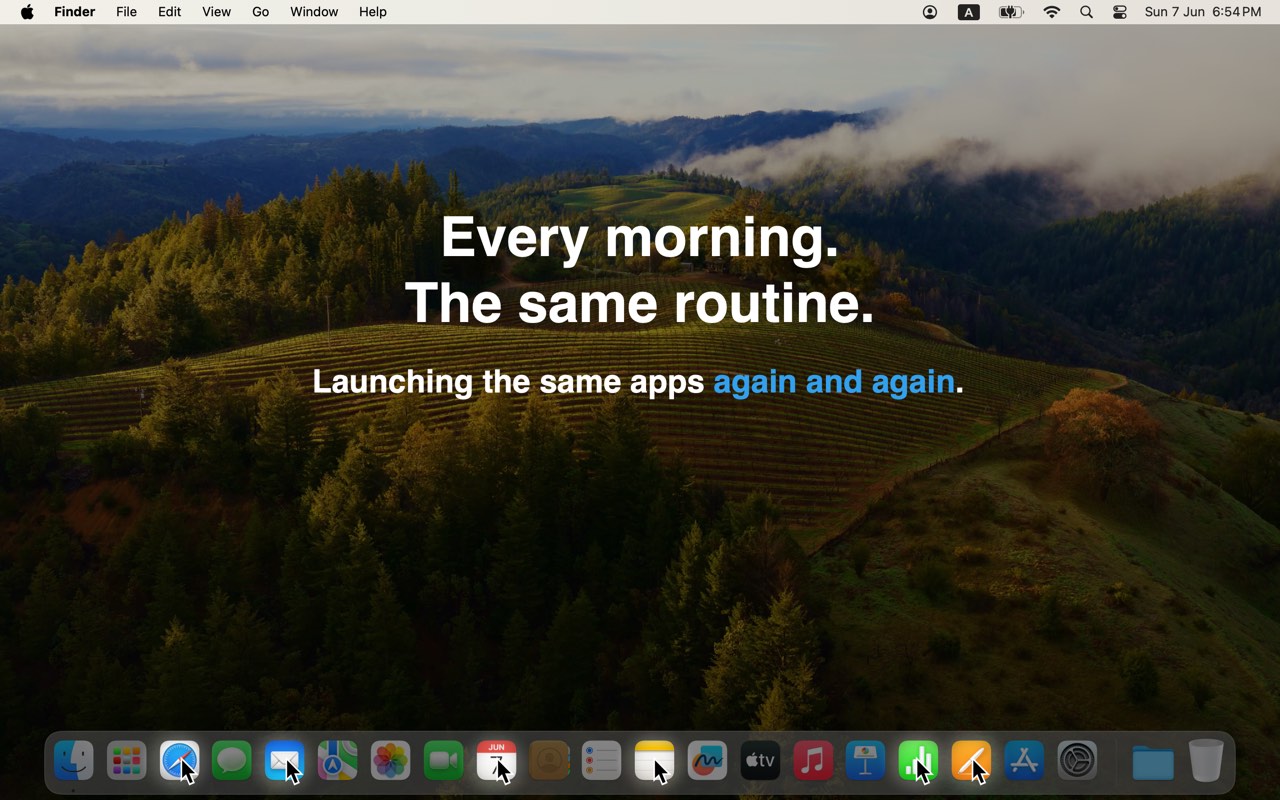Image resolution: width=1280 pixels, height=800 pixels.
Task: Open the Contacts app in Dock
Action: [549, 762]
